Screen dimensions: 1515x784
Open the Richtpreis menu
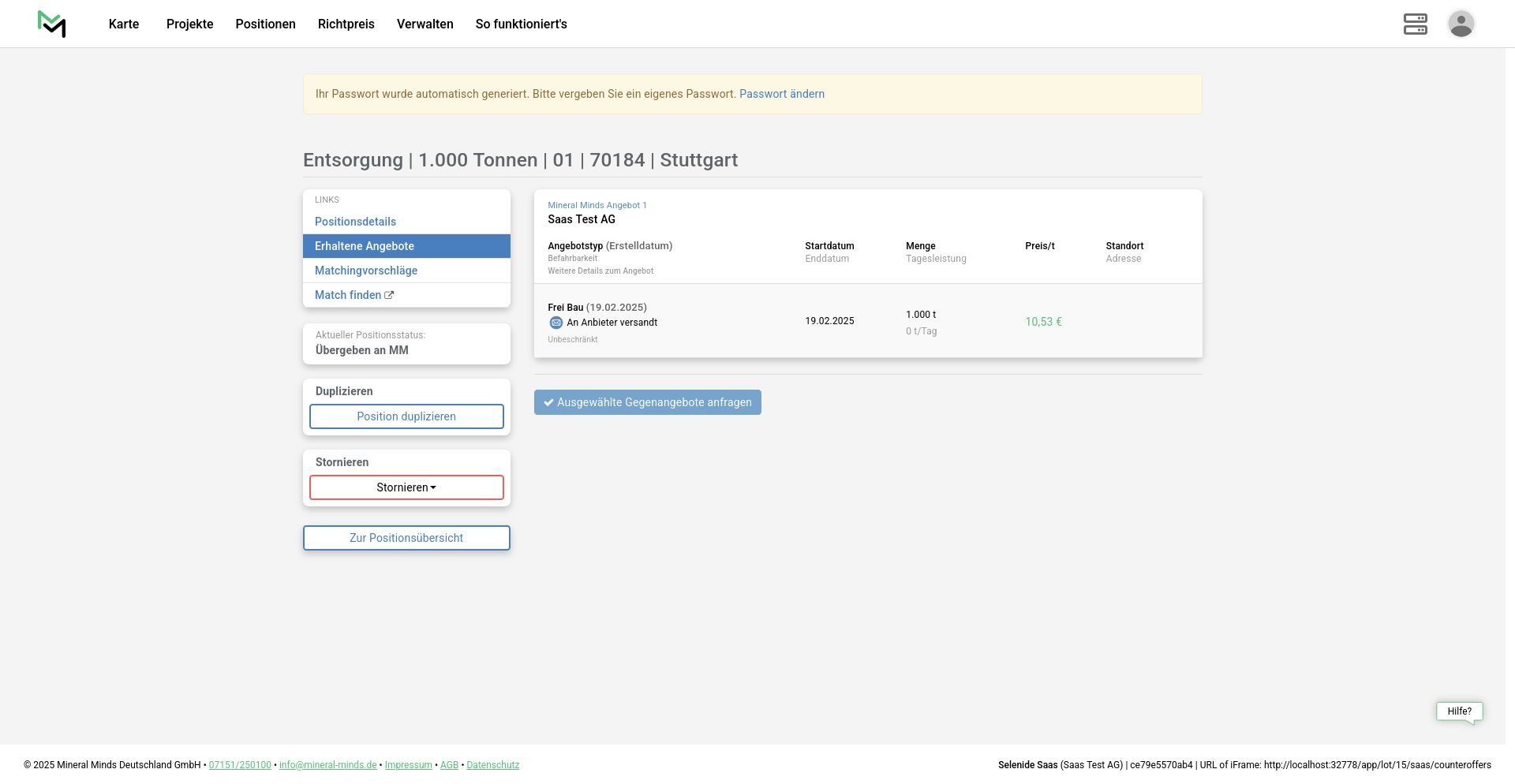coord(346,24)
